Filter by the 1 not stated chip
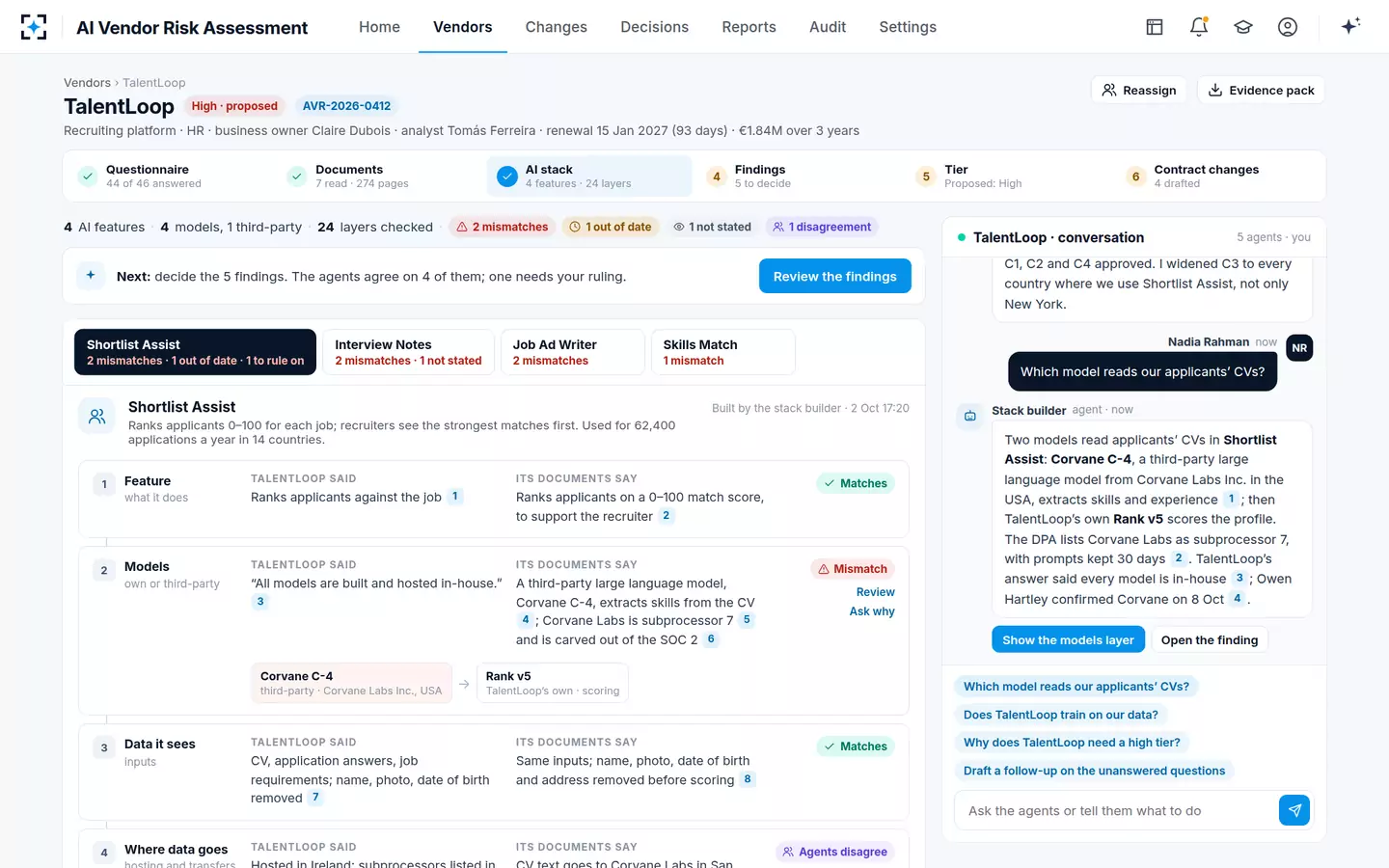 click(712, 227)
